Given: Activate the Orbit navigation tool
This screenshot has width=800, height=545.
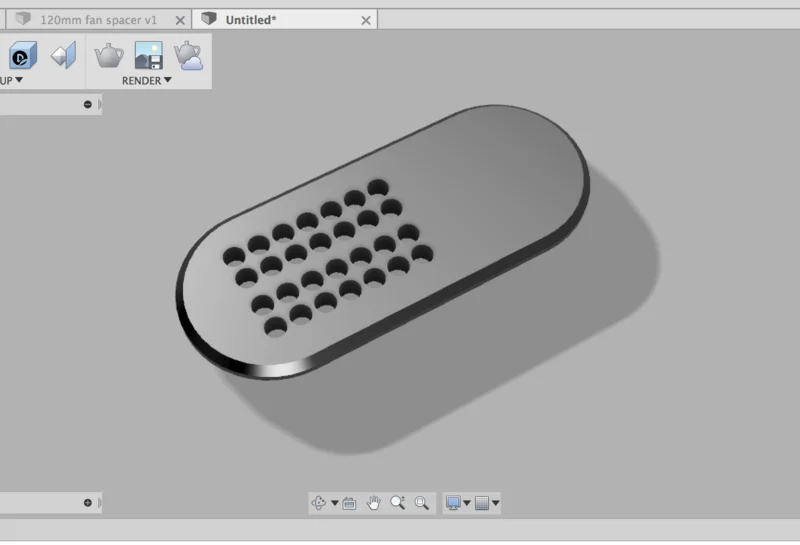Looking at the screenshot, I should [319, 503].
